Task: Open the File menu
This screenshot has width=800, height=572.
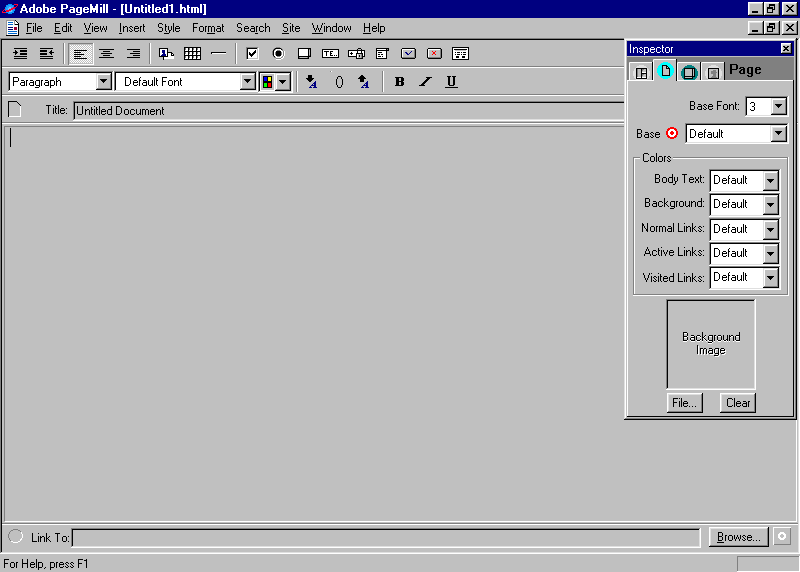Action: click(34, 28)
